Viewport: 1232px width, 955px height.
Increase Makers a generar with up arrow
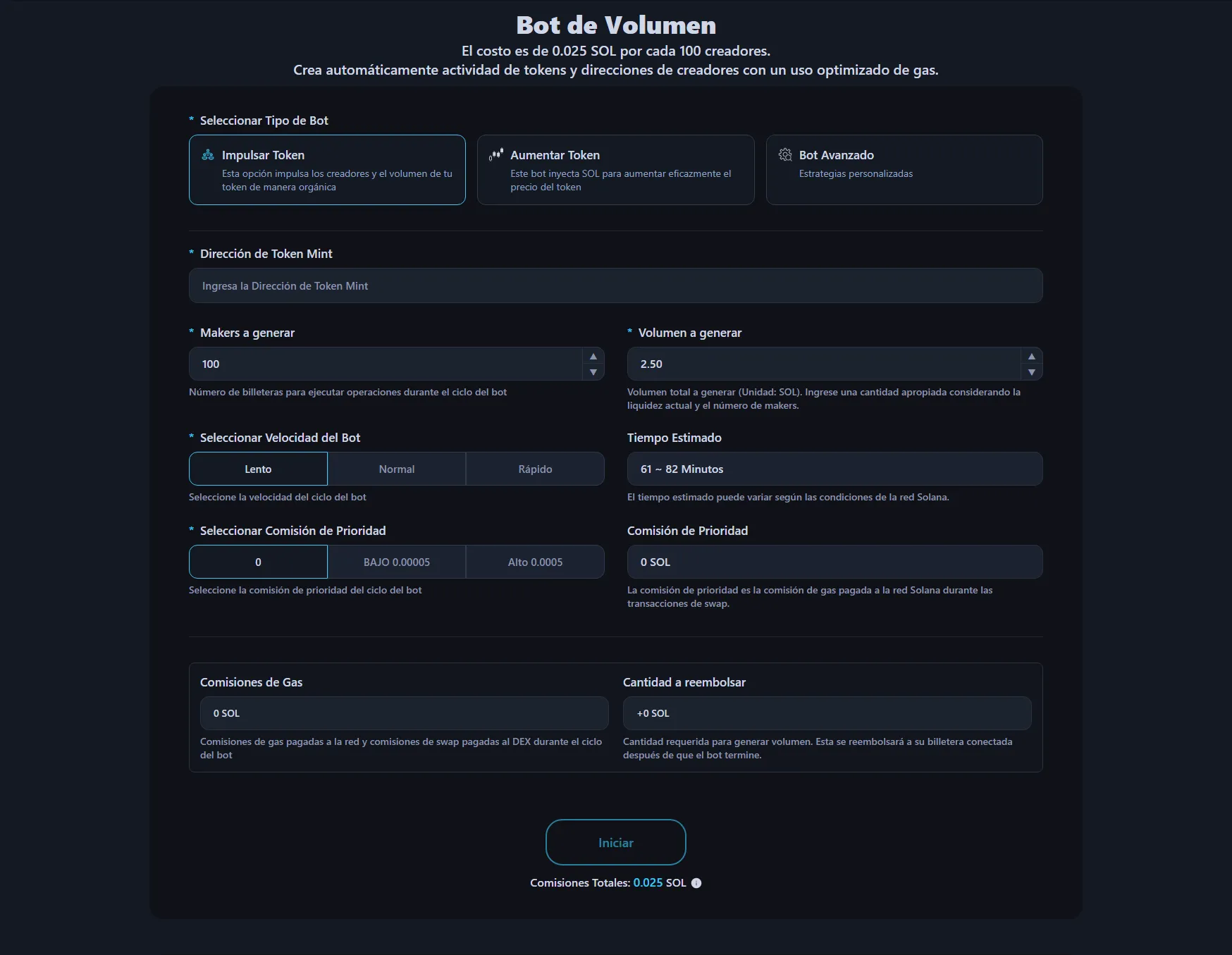593,357
